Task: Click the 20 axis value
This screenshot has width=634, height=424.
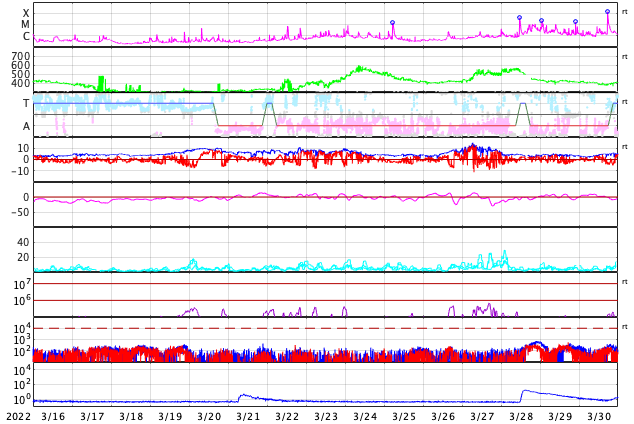Action: (23, 257)
